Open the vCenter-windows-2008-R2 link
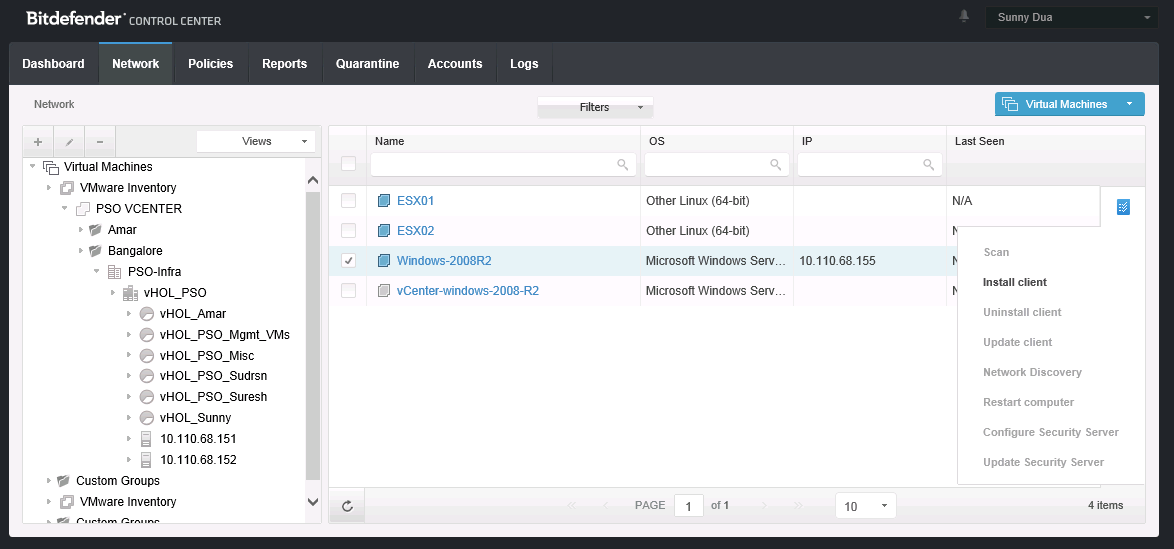The height and width of the screenshot is (549, 1174). 467,291
